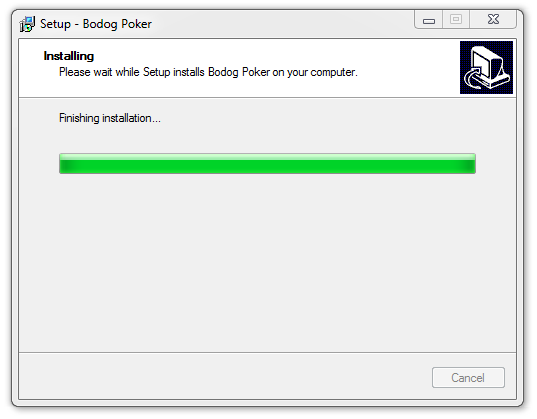Click the separator line under the header
This screenshot has height=419, width=537.
click(267, 98)
